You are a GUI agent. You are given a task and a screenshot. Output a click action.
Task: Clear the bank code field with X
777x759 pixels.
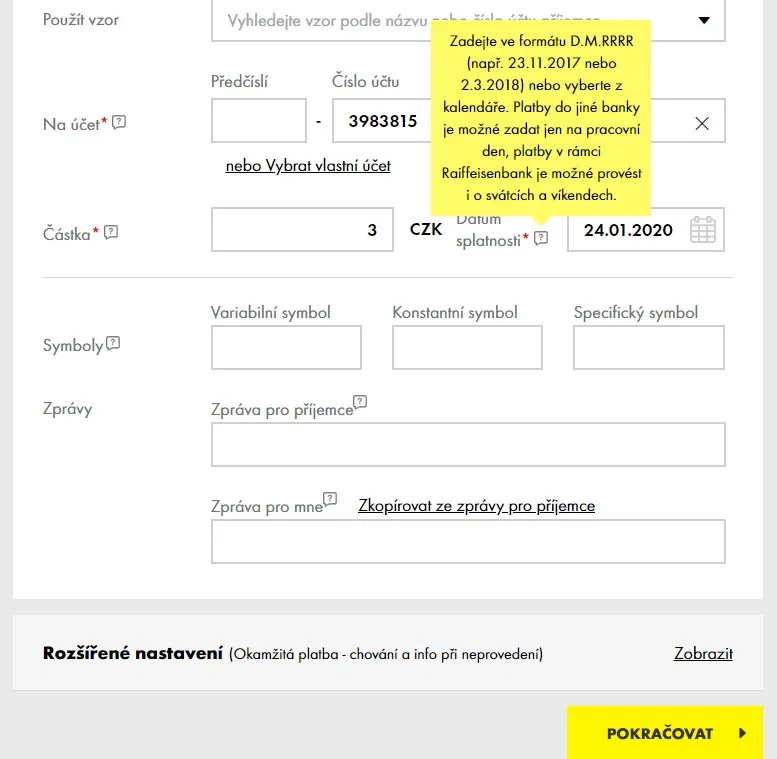(702, 123)
